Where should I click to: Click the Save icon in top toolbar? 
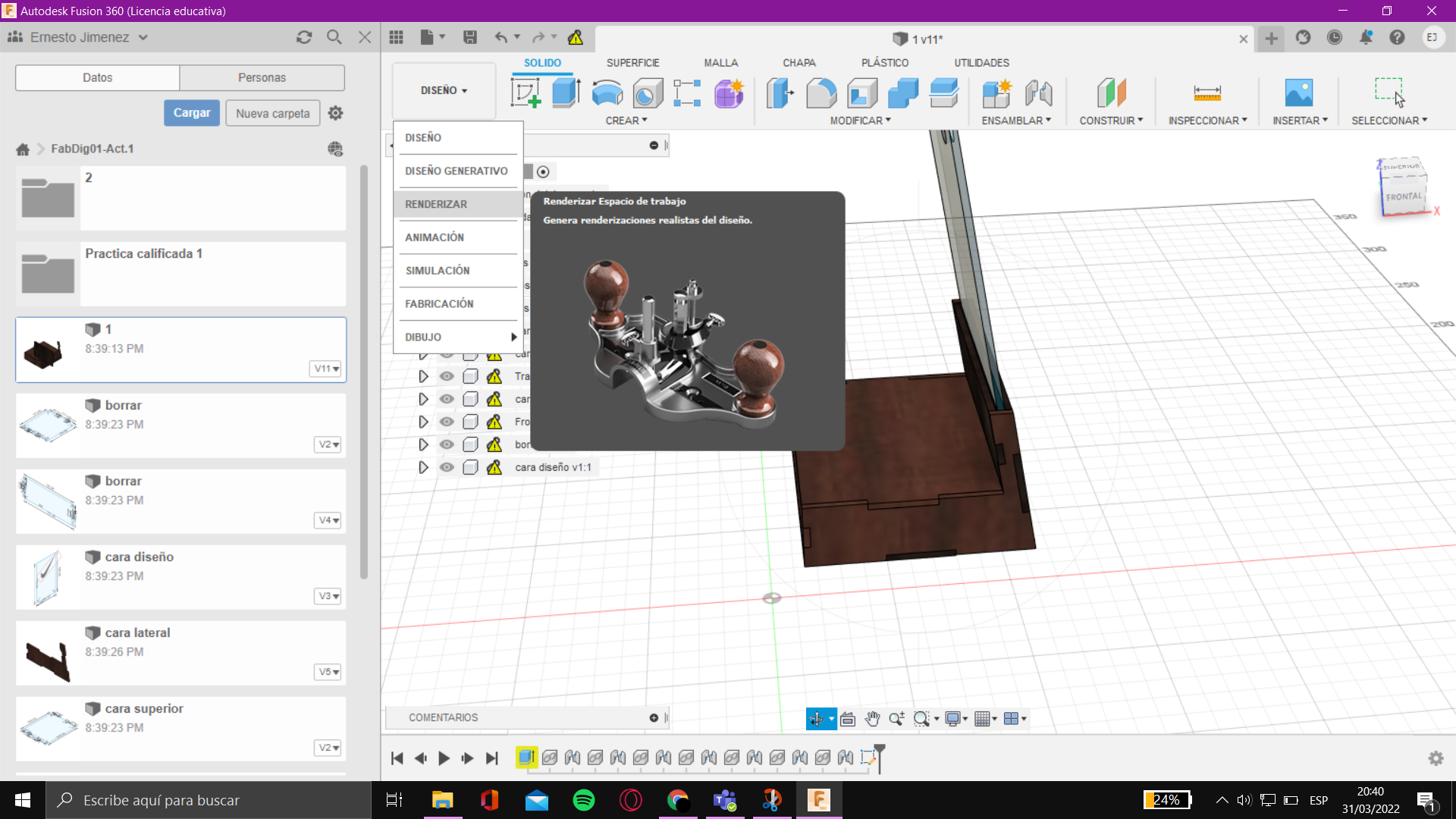click(470, 37)
